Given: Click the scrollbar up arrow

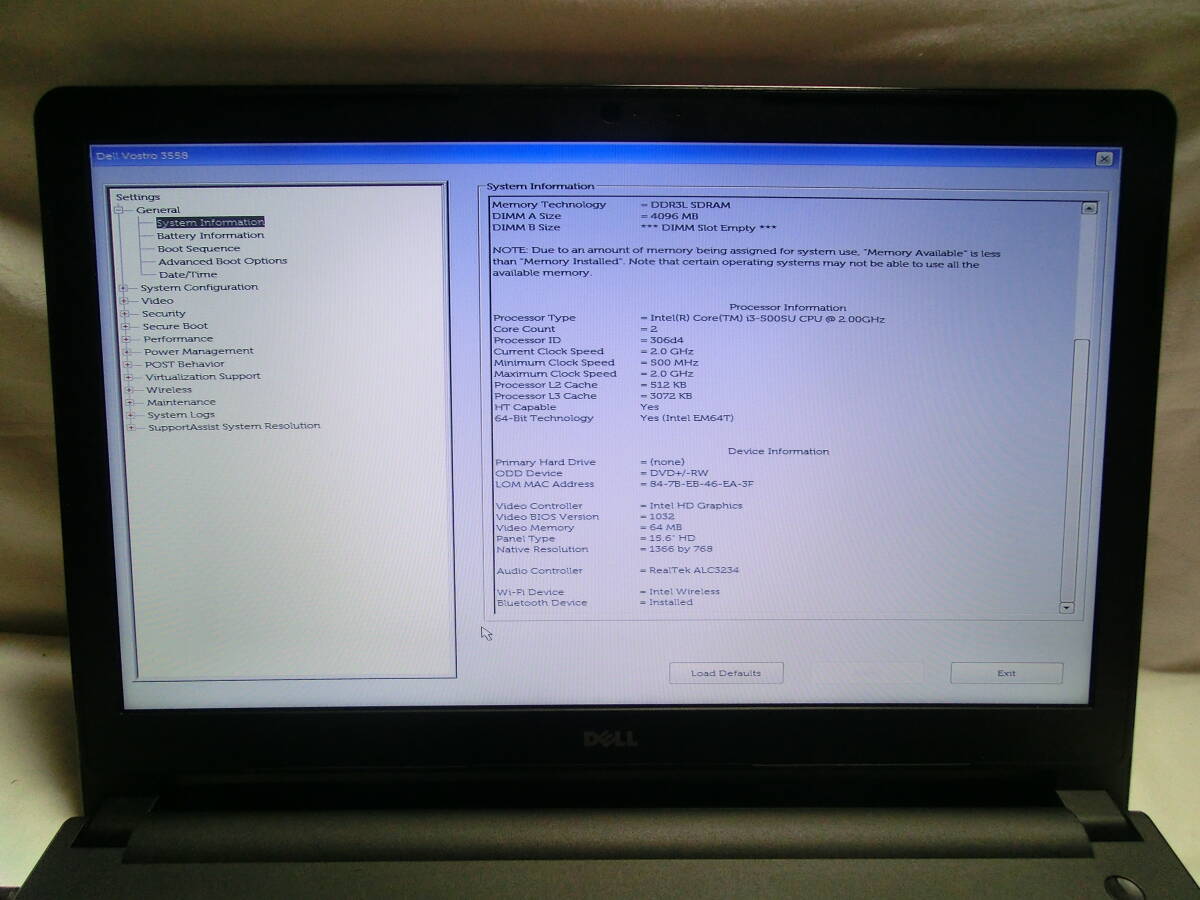Looking at the screenshot, I should 1089,209.
